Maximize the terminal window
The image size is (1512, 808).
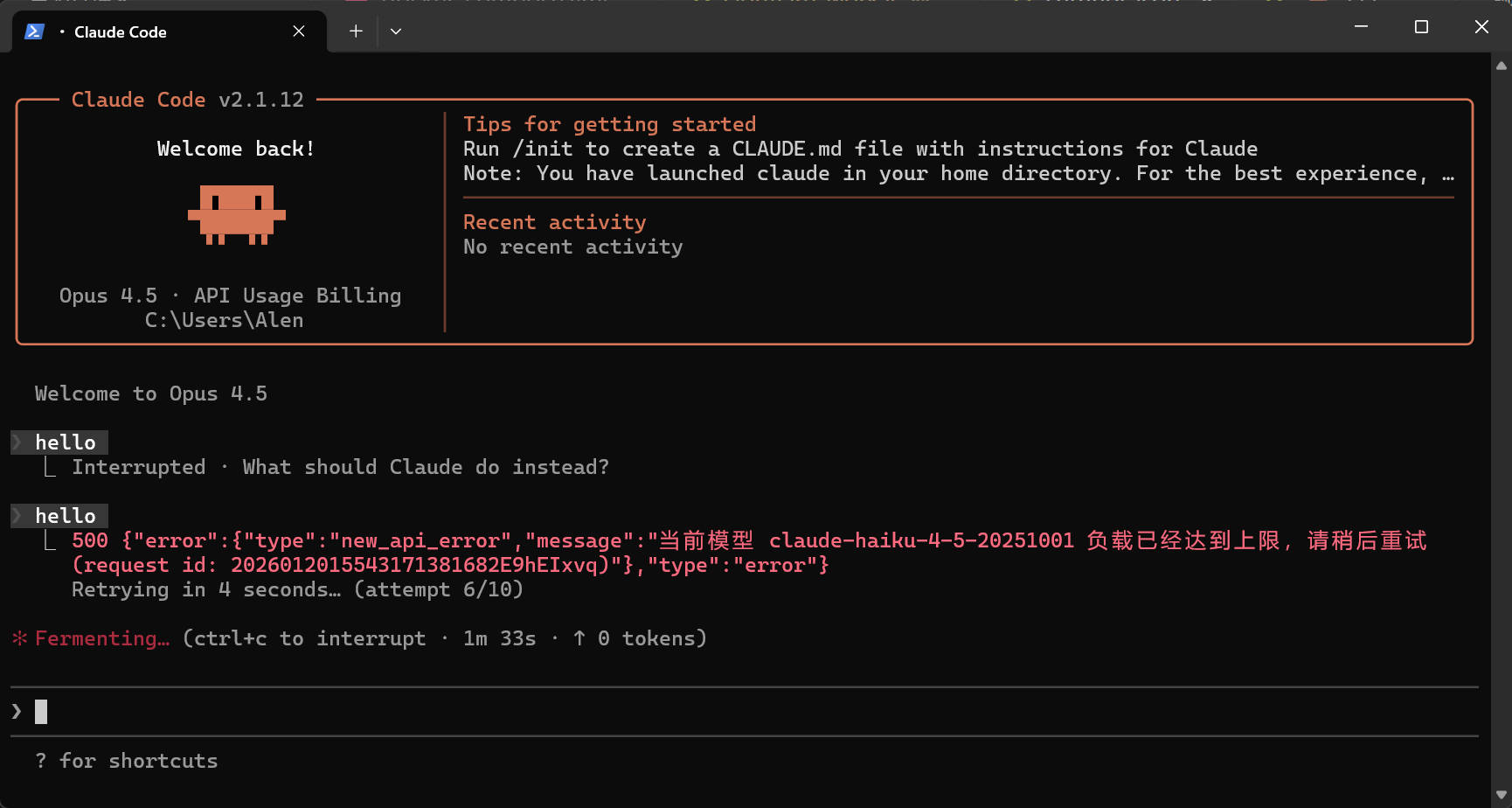point(1421,27)
